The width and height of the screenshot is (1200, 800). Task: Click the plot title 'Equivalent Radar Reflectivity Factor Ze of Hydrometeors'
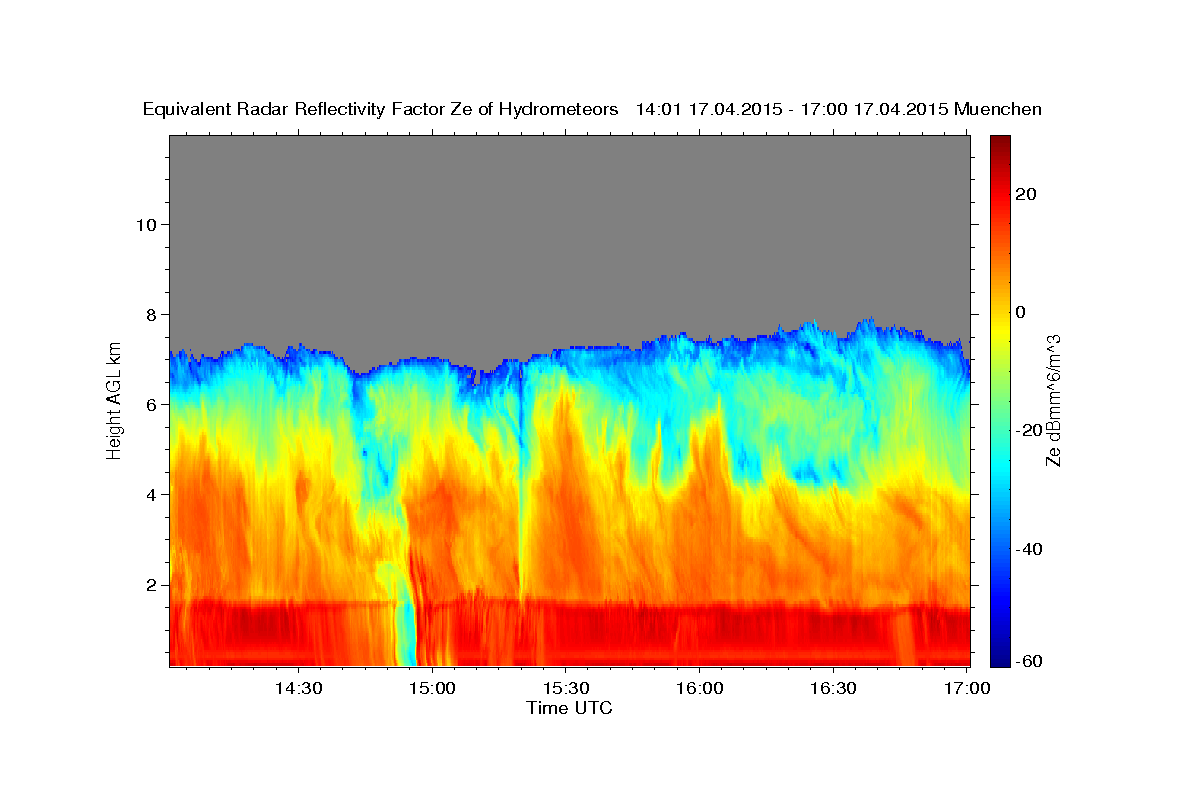381,109
